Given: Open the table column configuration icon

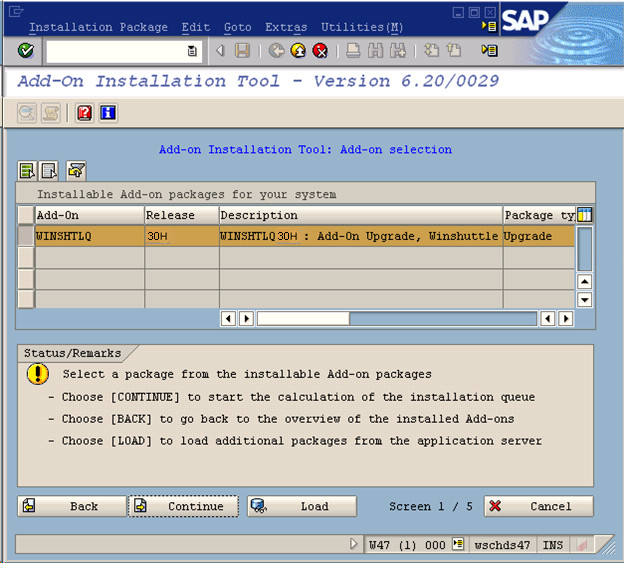Looking at the screenshot, I should (584, 215).
